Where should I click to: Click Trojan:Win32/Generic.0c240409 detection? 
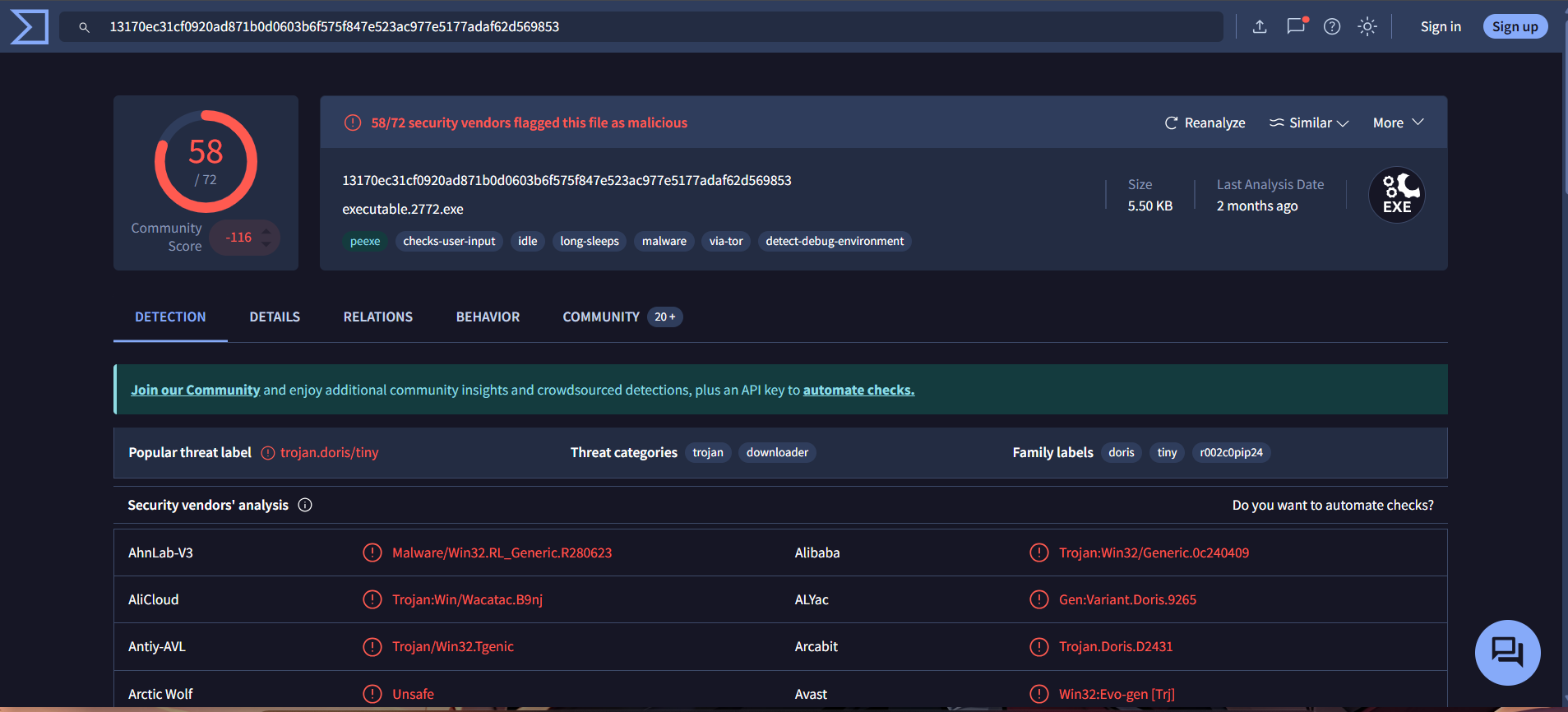[x=1154, y=552]
